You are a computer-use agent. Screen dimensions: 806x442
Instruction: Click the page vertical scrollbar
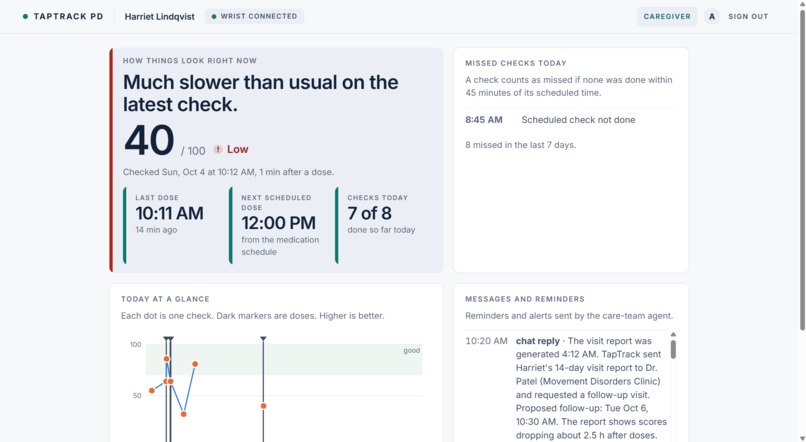(x=802, y=170)
